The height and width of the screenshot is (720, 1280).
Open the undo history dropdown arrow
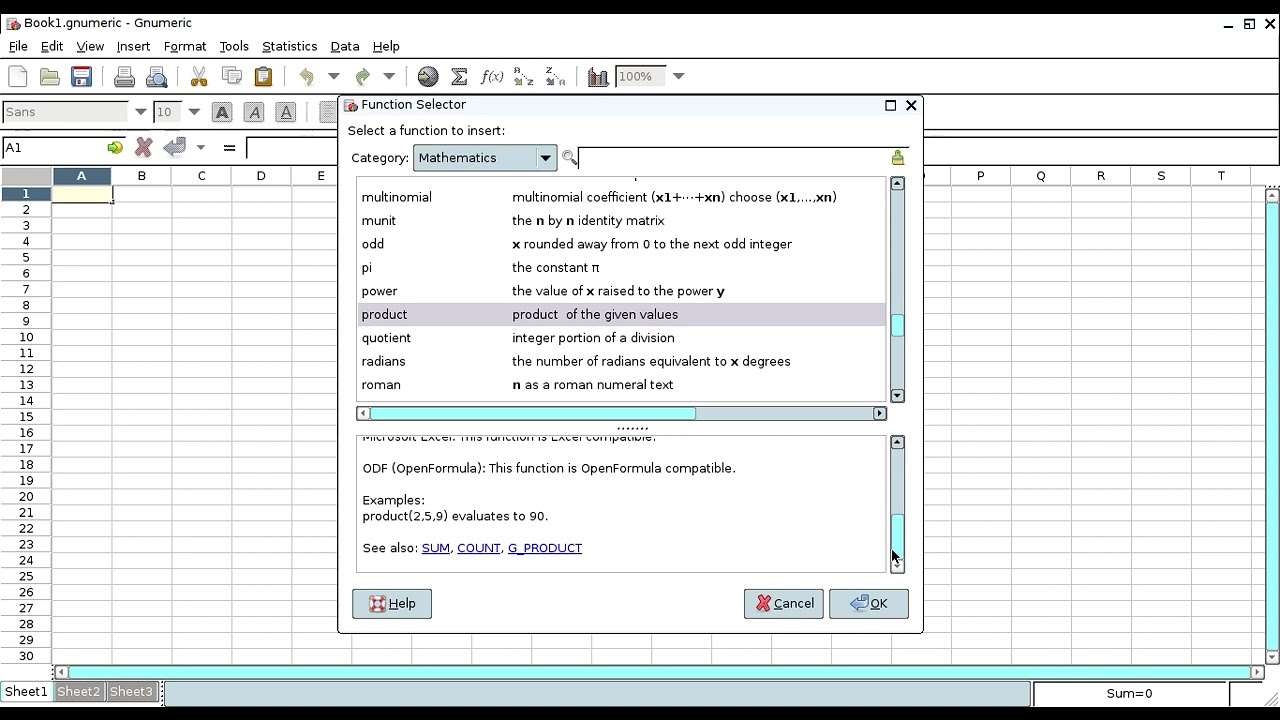pos(334,76)
